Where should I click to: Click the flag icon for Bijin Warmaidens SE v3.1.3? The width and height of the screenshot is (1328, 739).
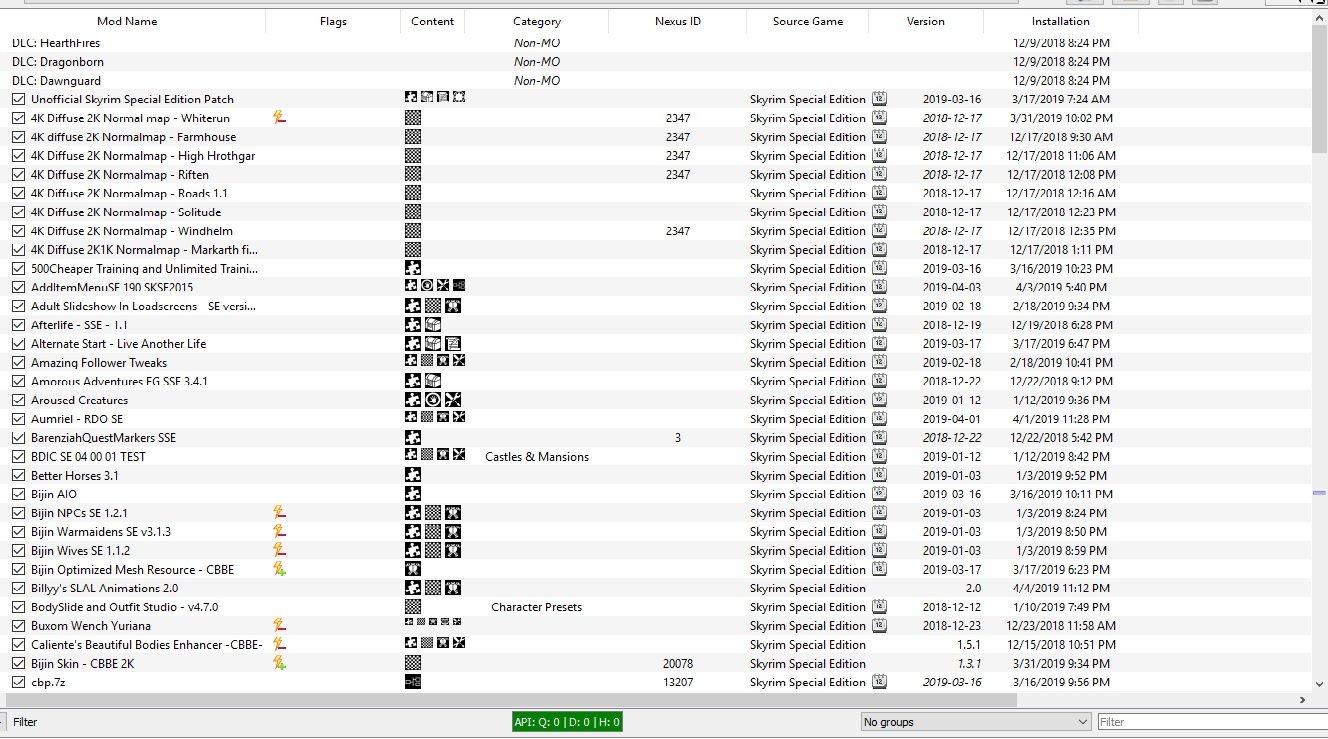(x=280, y=532)
